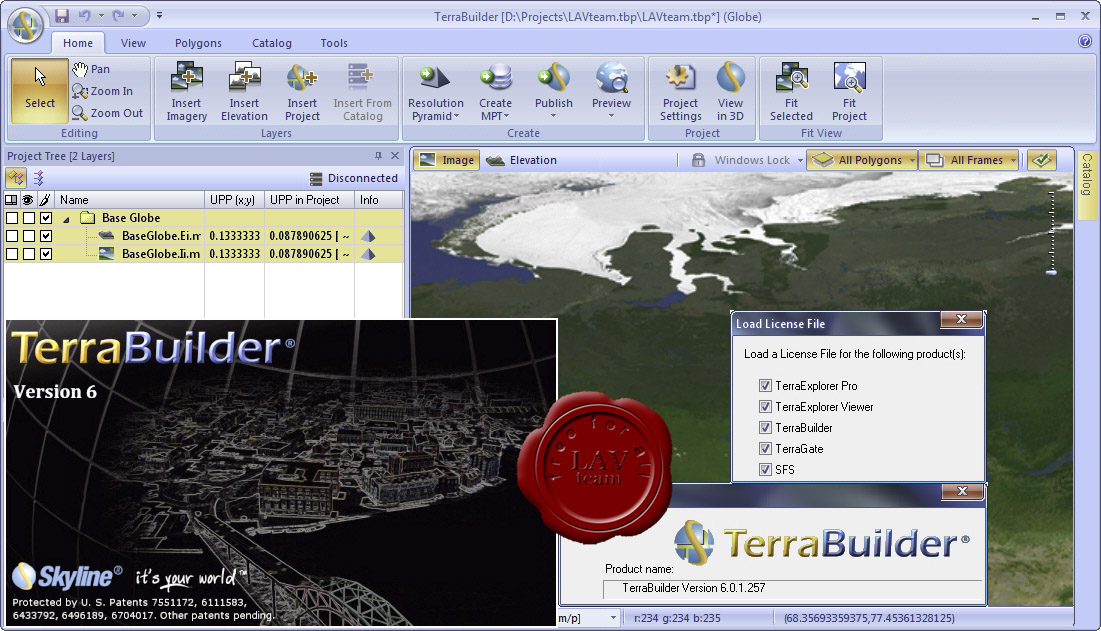Image resolution: width=1101 pixels, height=631 pixels.
Task: Collapse the Base Globe tree node
Action: (x=66, y=219)
